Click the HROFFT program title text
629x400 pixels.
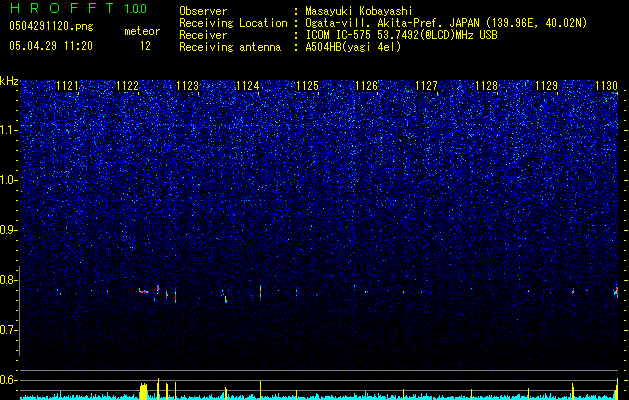pyautogui.click(x=62, y=8)
